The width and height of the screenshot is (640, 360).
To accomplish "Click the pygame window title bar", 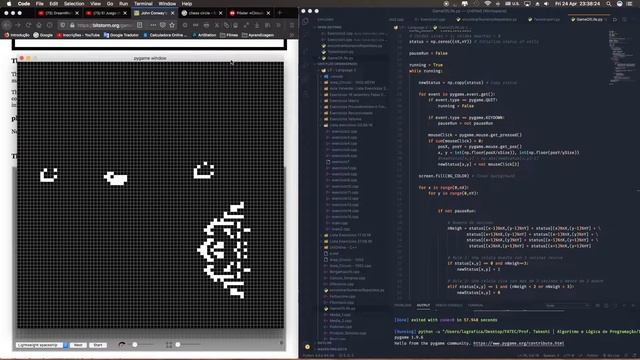I will click(150, 58).
